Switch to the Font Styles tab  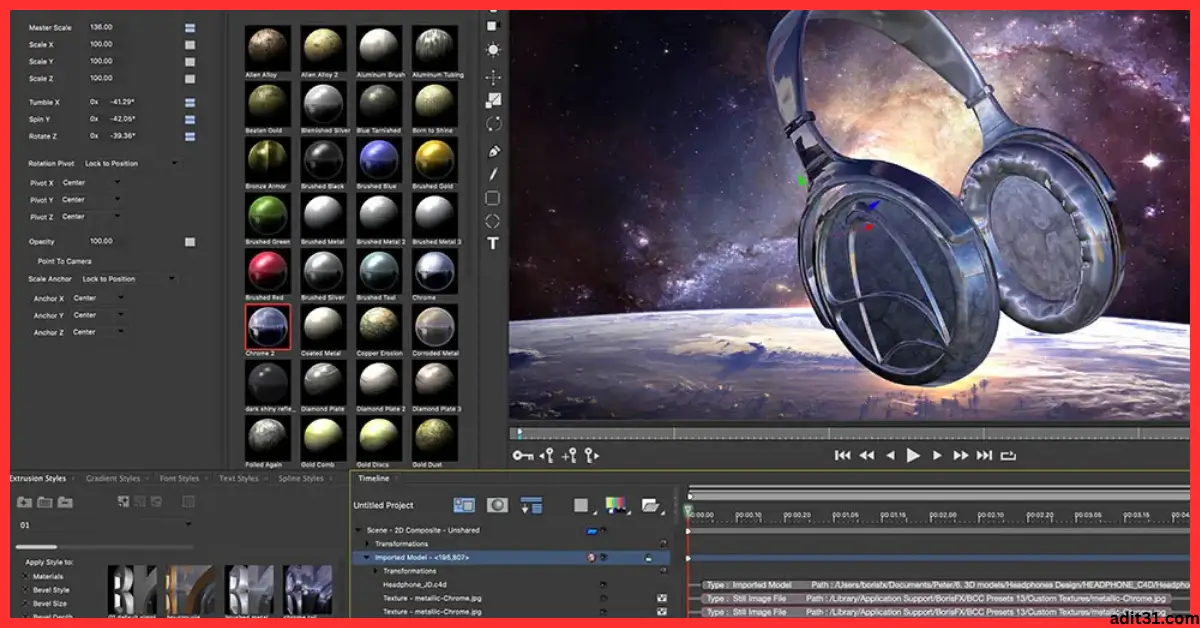pyautogui.click(x=180, y=479)
